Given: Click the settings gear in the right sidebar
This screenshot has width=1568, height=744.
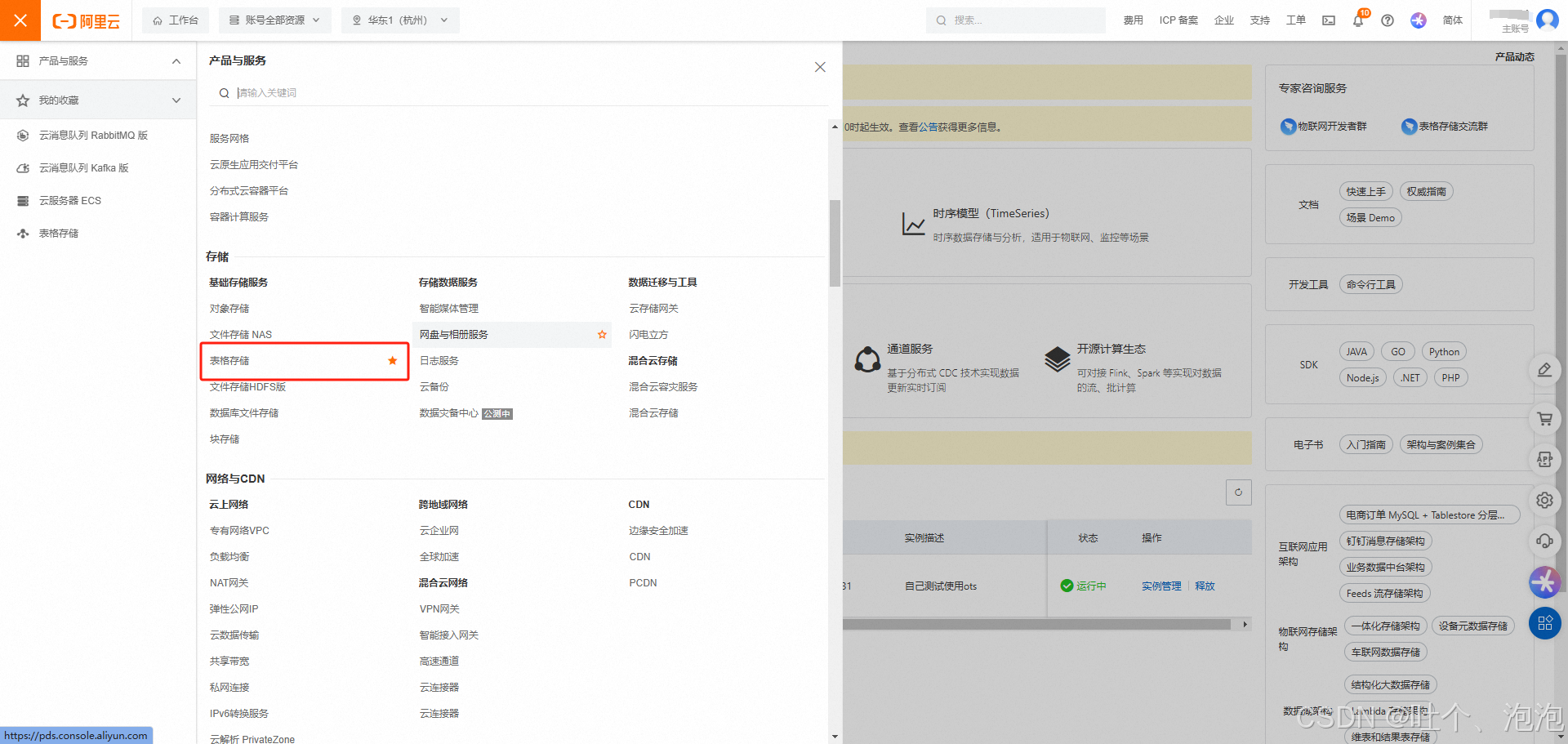Looking at the screenshot, I should [1544, 500].
